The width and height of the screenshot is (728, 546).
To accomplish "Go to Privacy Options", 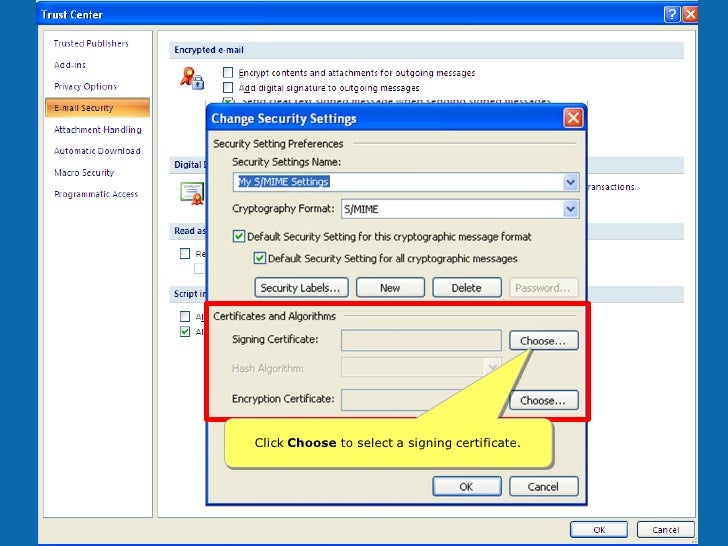I will pos(85,86).
